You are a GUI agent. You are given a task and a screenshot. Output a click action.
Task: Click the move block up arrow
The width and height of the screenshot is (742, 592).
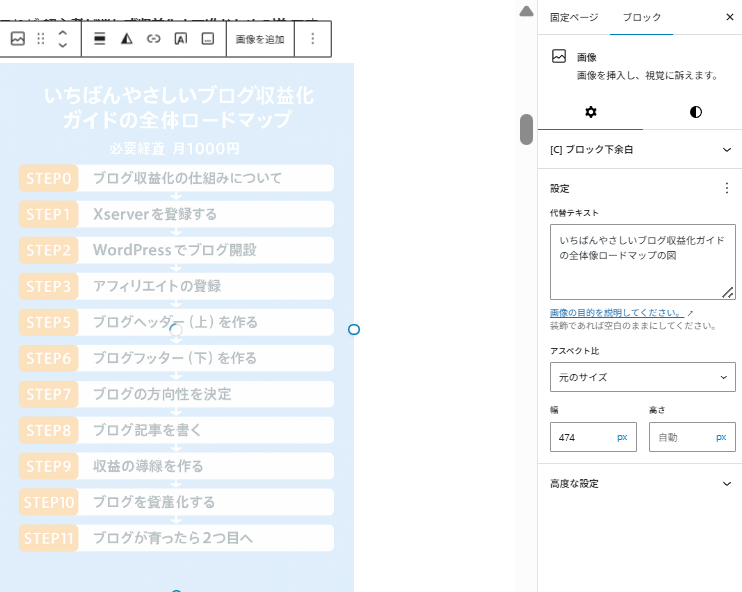62,32
